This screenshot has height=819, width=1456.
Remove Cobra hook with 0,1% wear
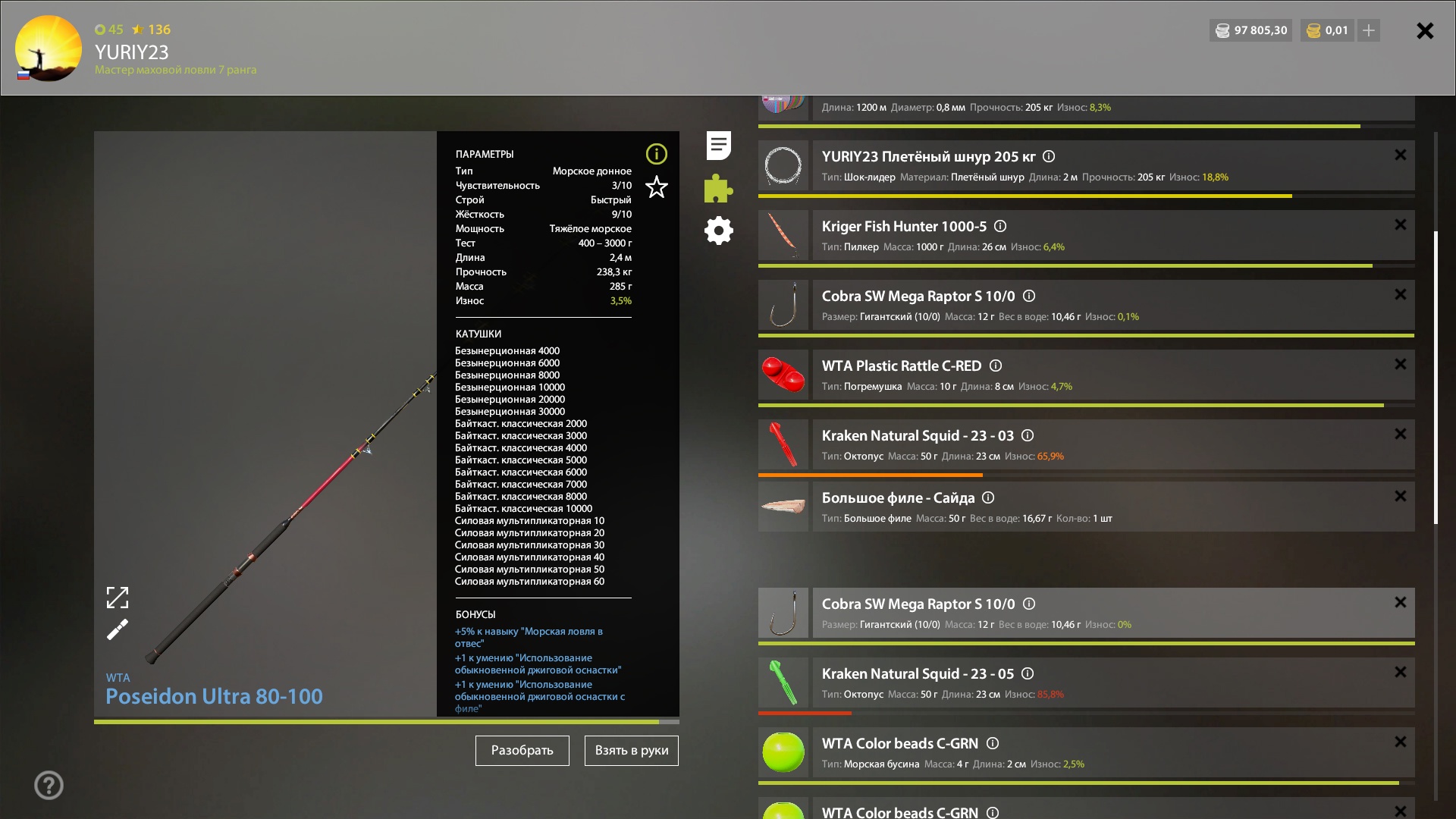(x=1400, y=294)
